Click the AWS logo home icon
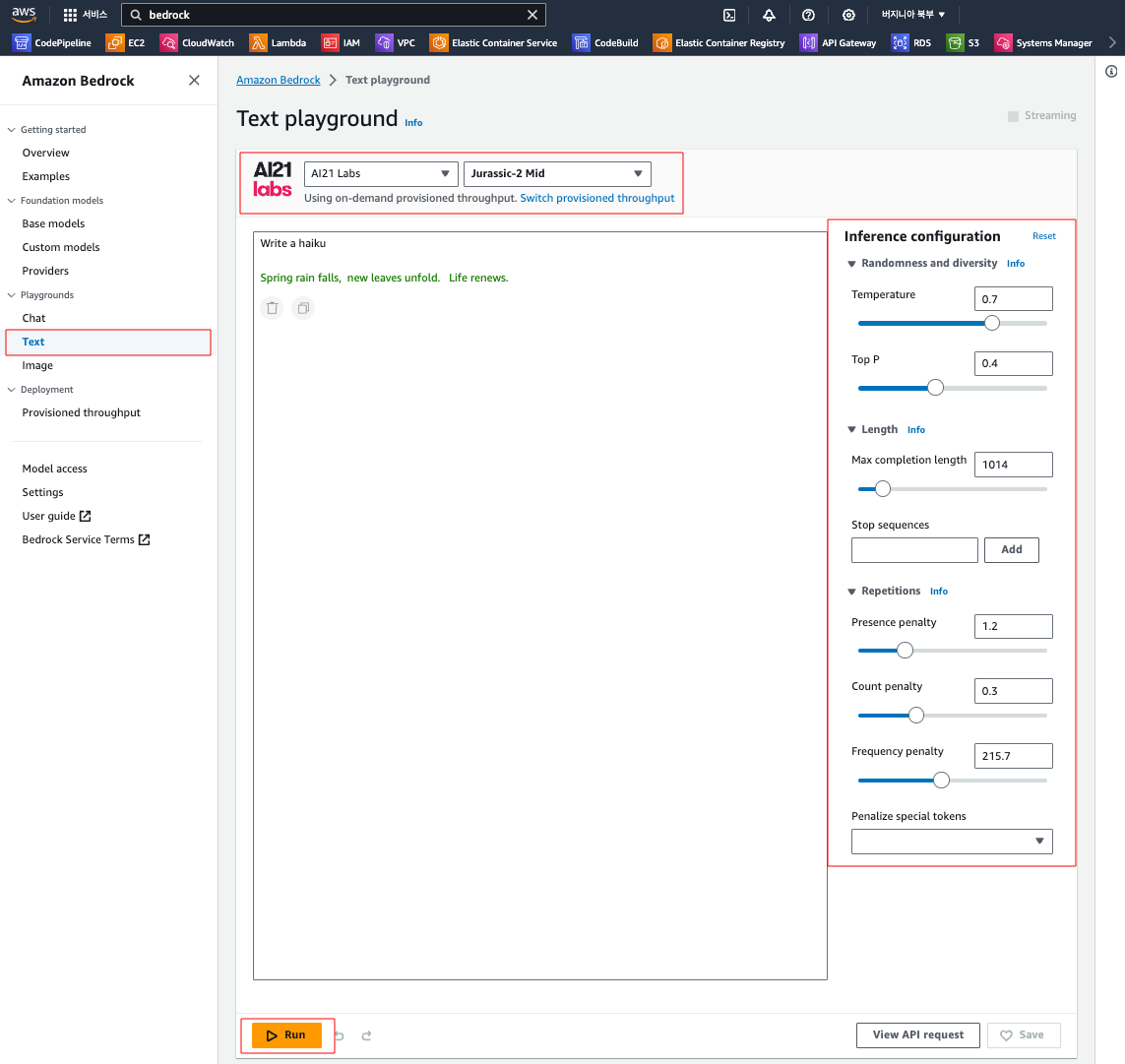This screenshot has width=1125, height=1064. click(x=24, y=15)
